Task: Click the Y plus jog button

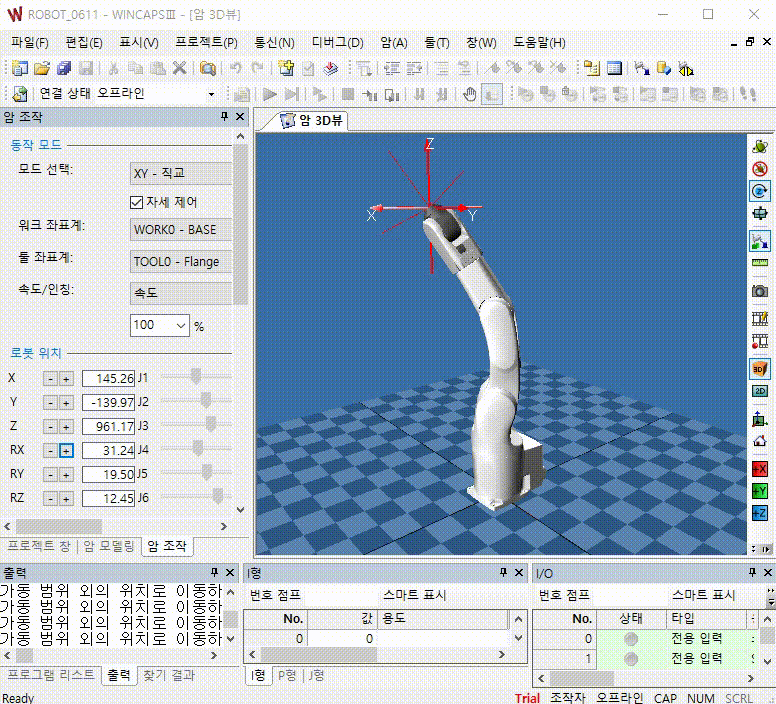Action: (x=66, y=403)
